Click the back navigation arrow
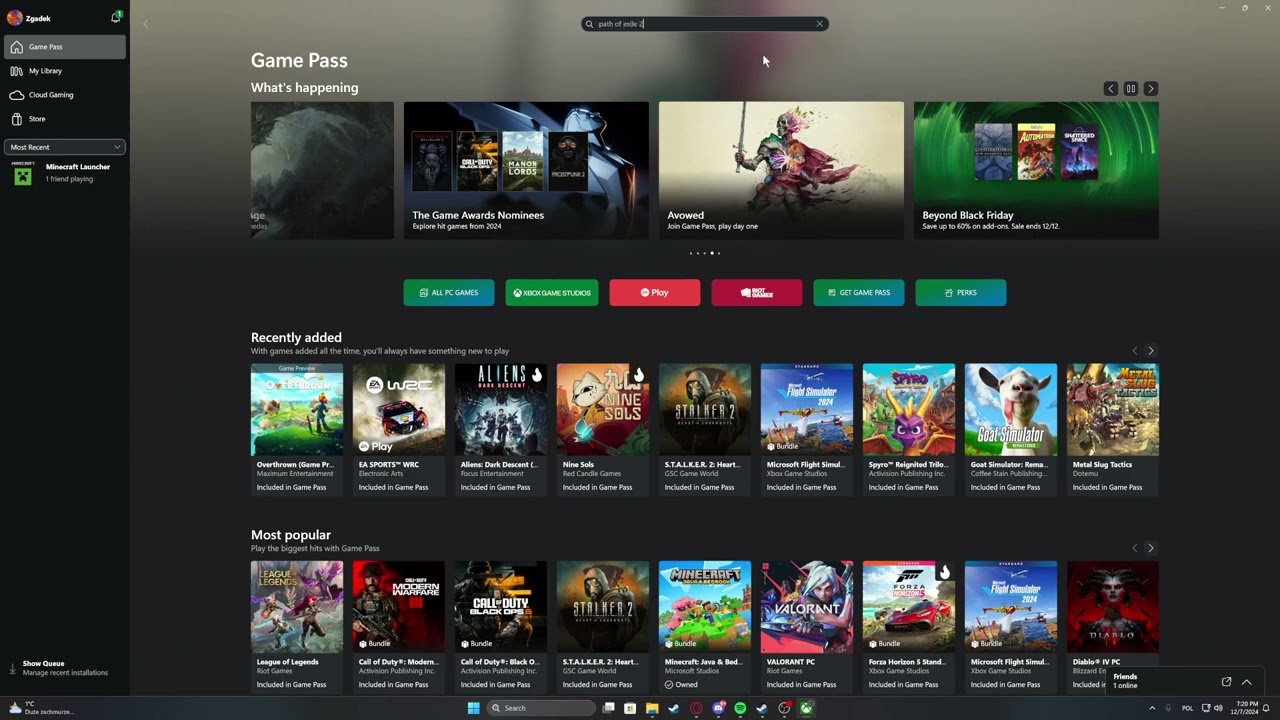 tap(145, 24)
